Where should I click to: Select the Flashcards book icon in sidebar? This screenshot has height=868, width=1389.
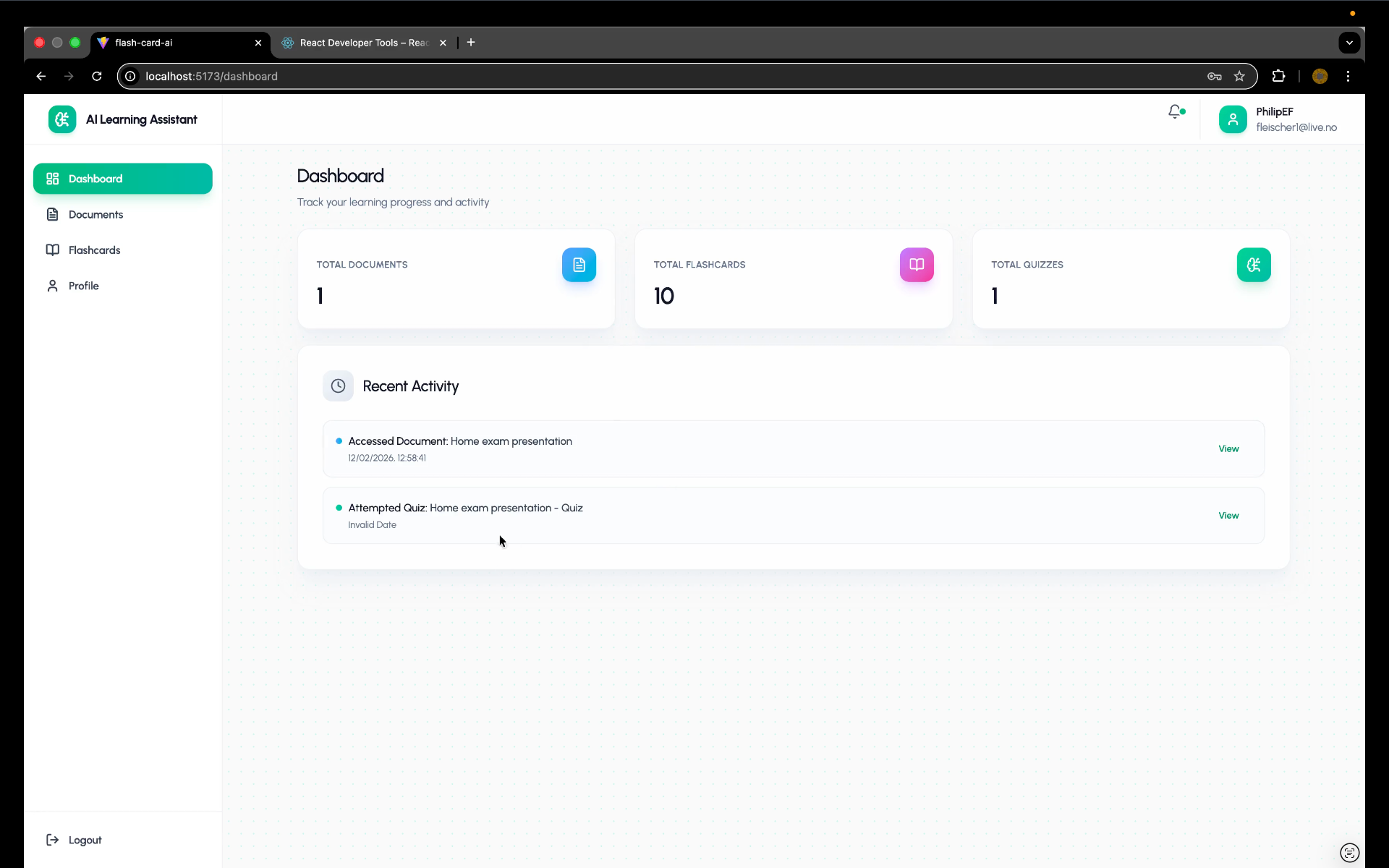pos(53,250)
